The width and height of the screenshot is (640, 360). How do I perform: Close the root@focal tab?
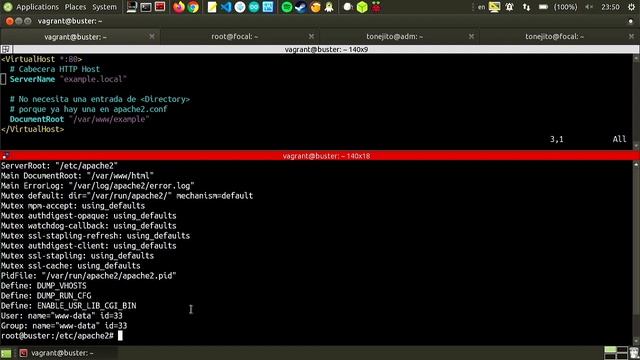pyautogui.click(x=311, y=37)
